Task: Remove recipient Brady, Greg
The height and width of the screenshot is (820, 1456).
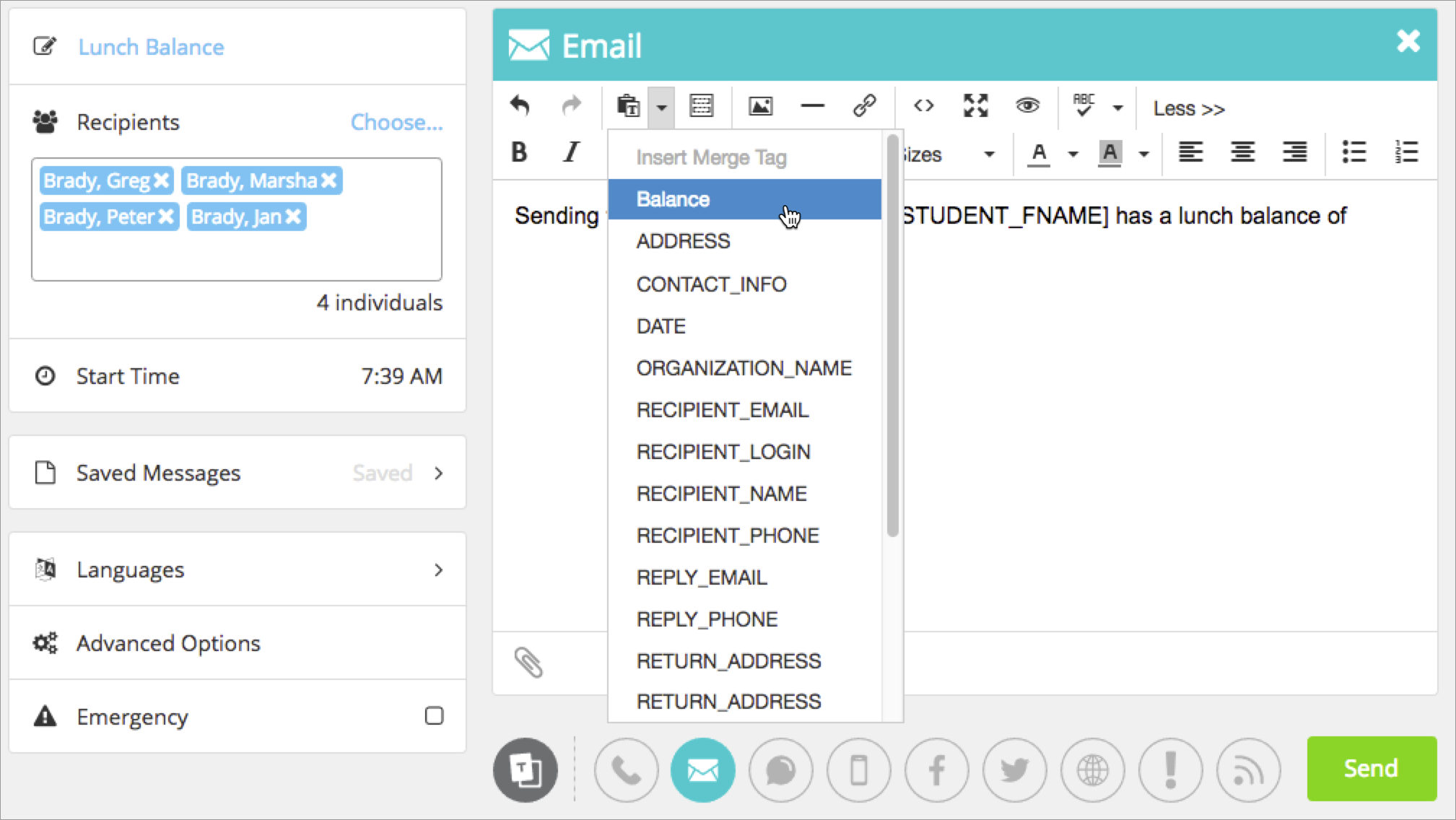Action: 161,180
